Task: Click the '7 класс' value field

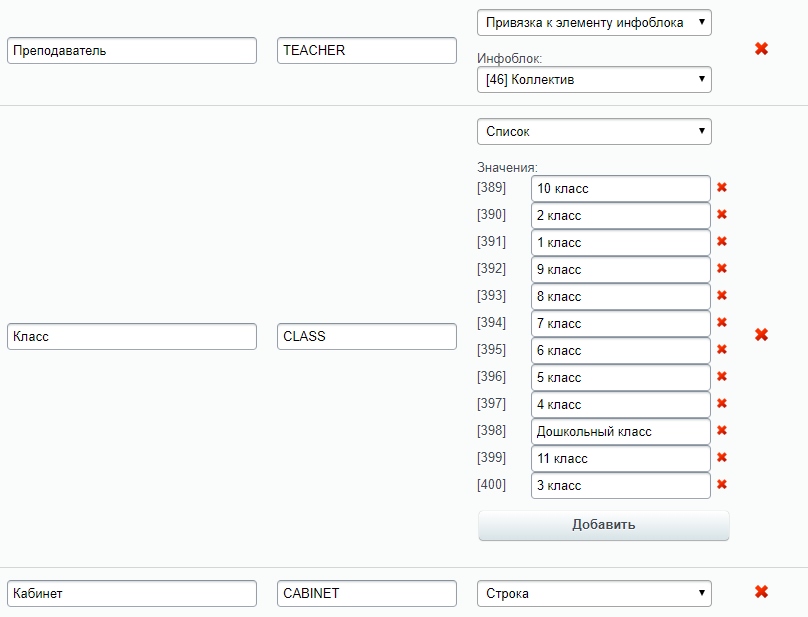Action: coord(620,324)
